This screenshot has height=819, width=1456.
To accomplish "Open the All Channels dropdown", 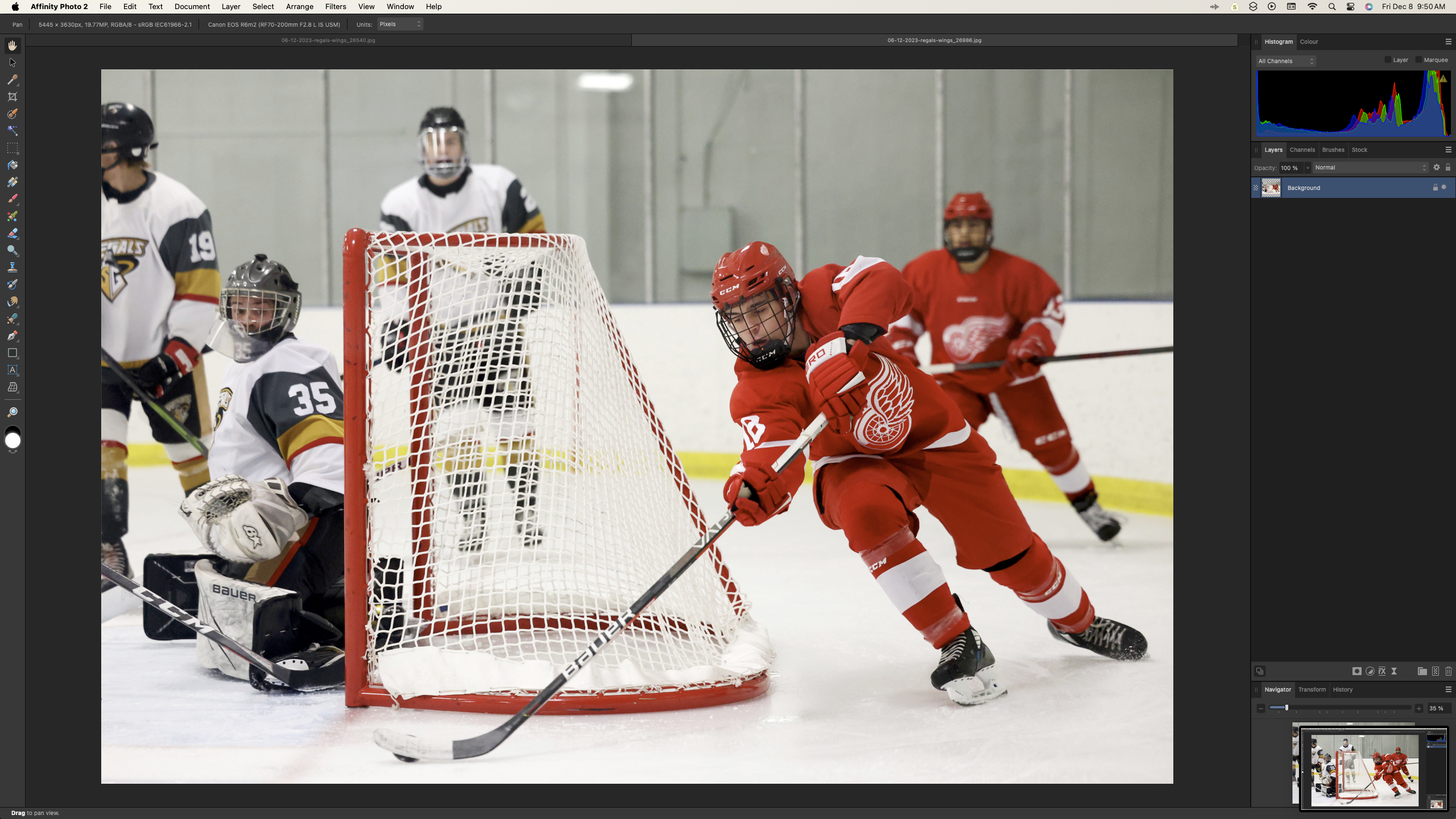I will [1286, 61].
